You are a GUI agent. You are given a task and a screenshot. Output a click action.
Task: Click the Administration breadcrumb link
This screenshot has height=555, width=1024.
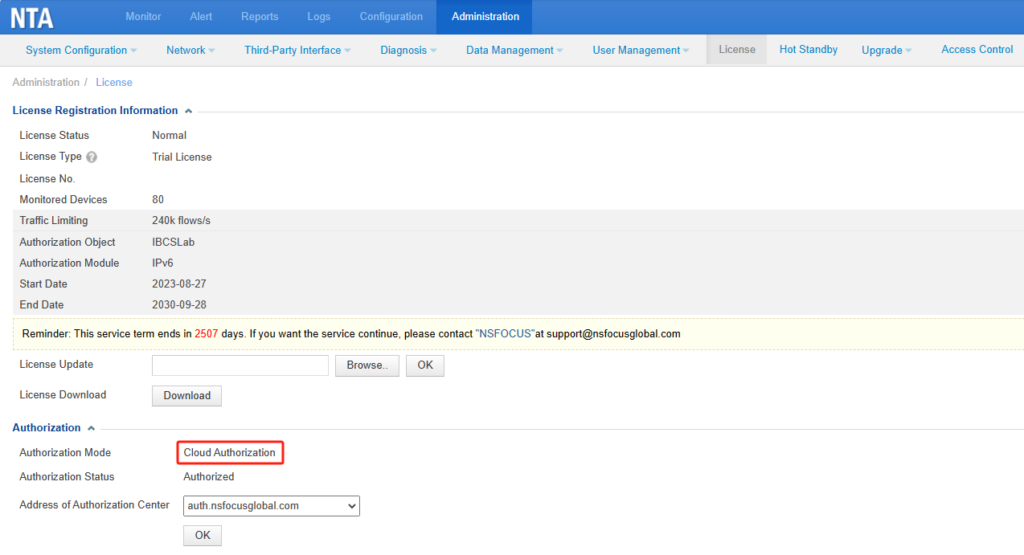tap(46, 82)
